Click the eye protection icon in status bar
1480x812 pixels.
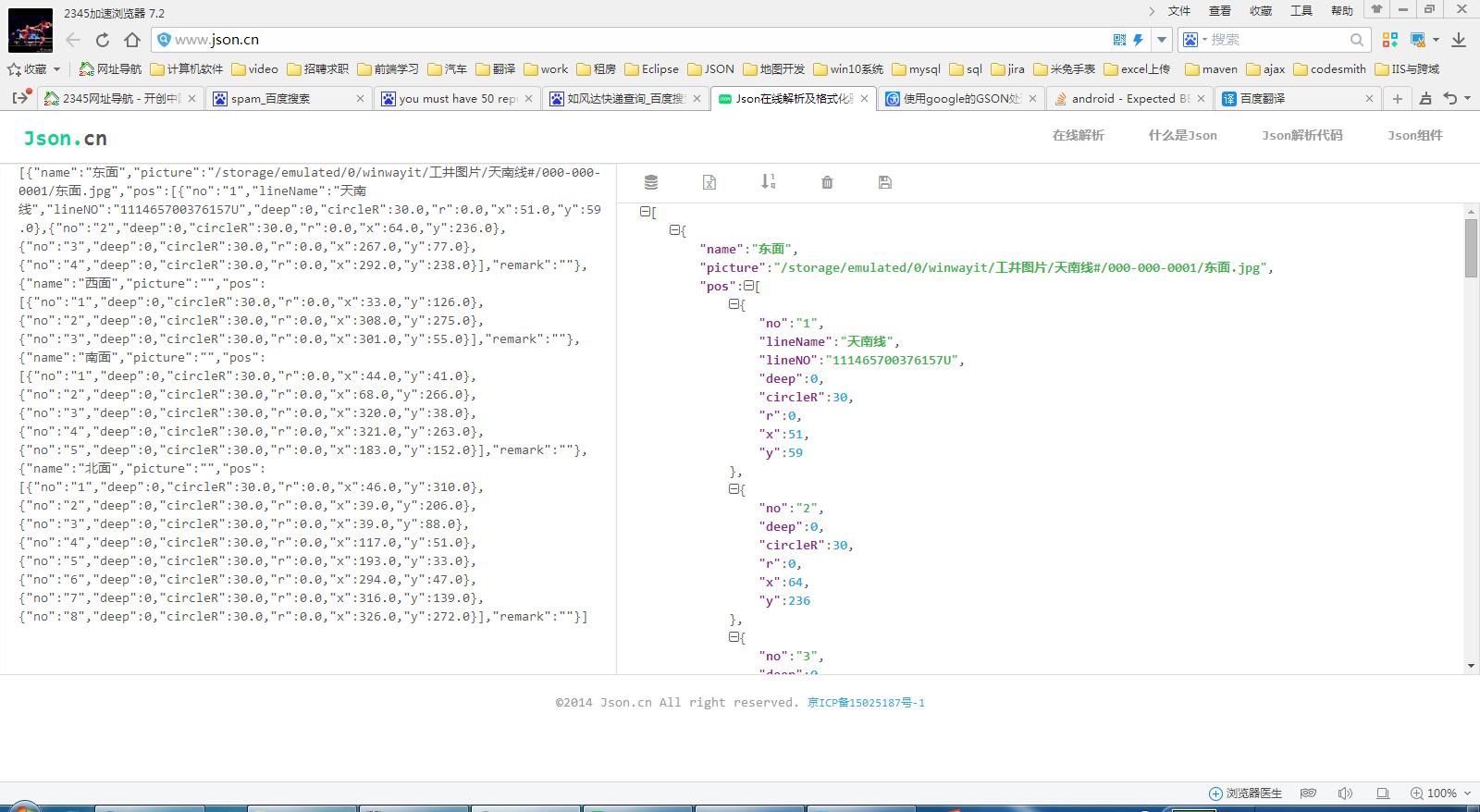click(x=1308, y=793)
